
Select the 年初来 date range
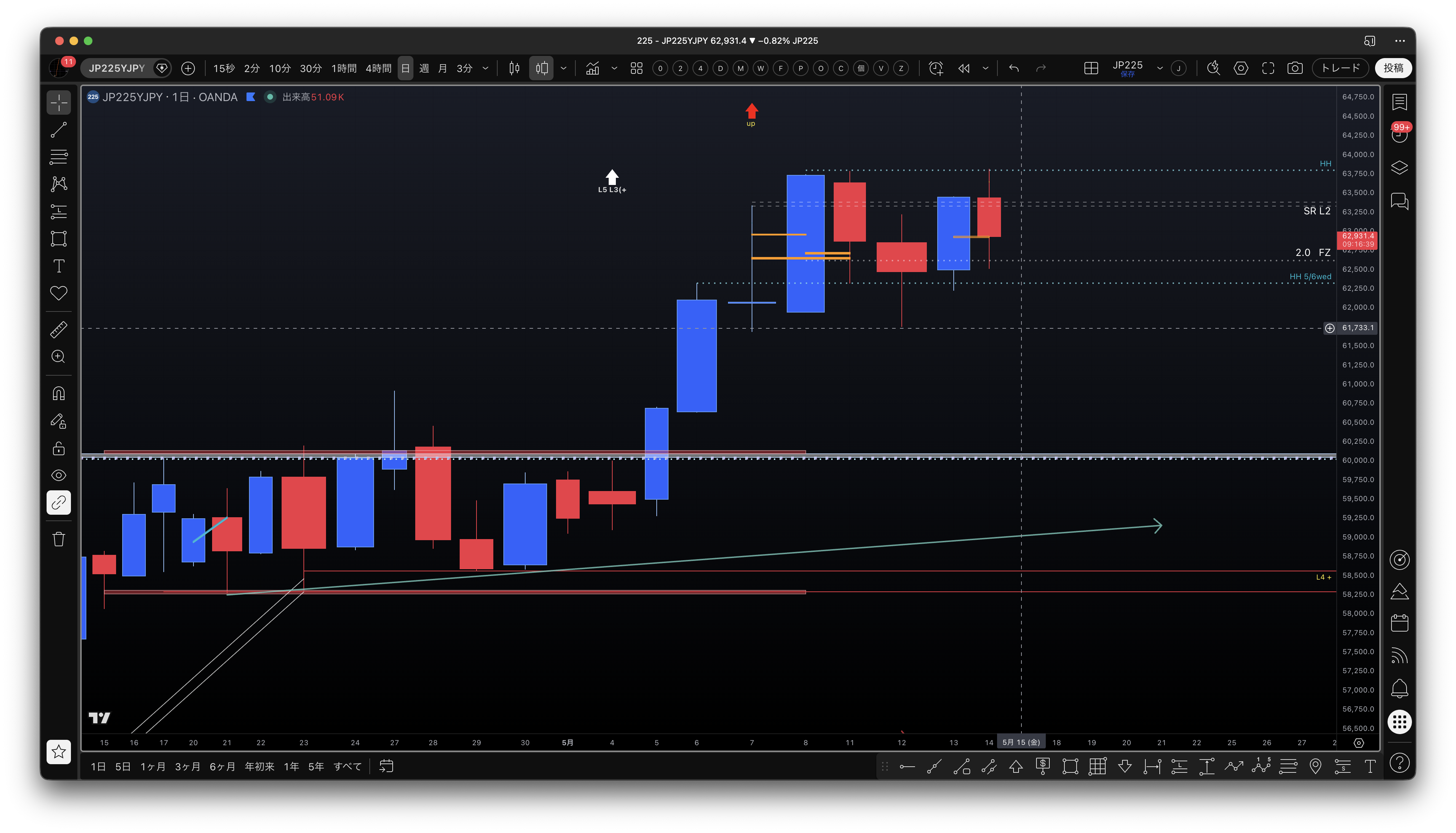point(260,767)
